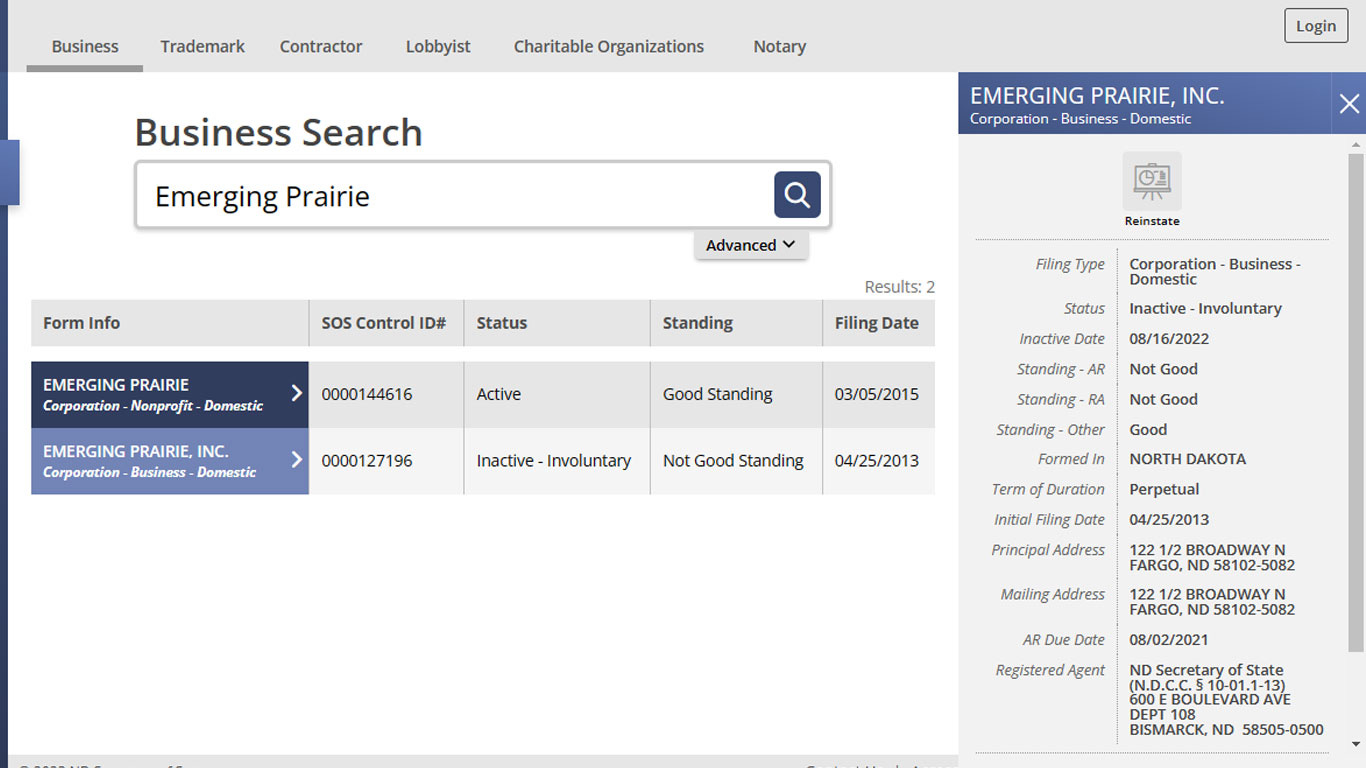Screen dimensions: 1366x768
Task: Switch to the Business tab
Action: [85, 46]
